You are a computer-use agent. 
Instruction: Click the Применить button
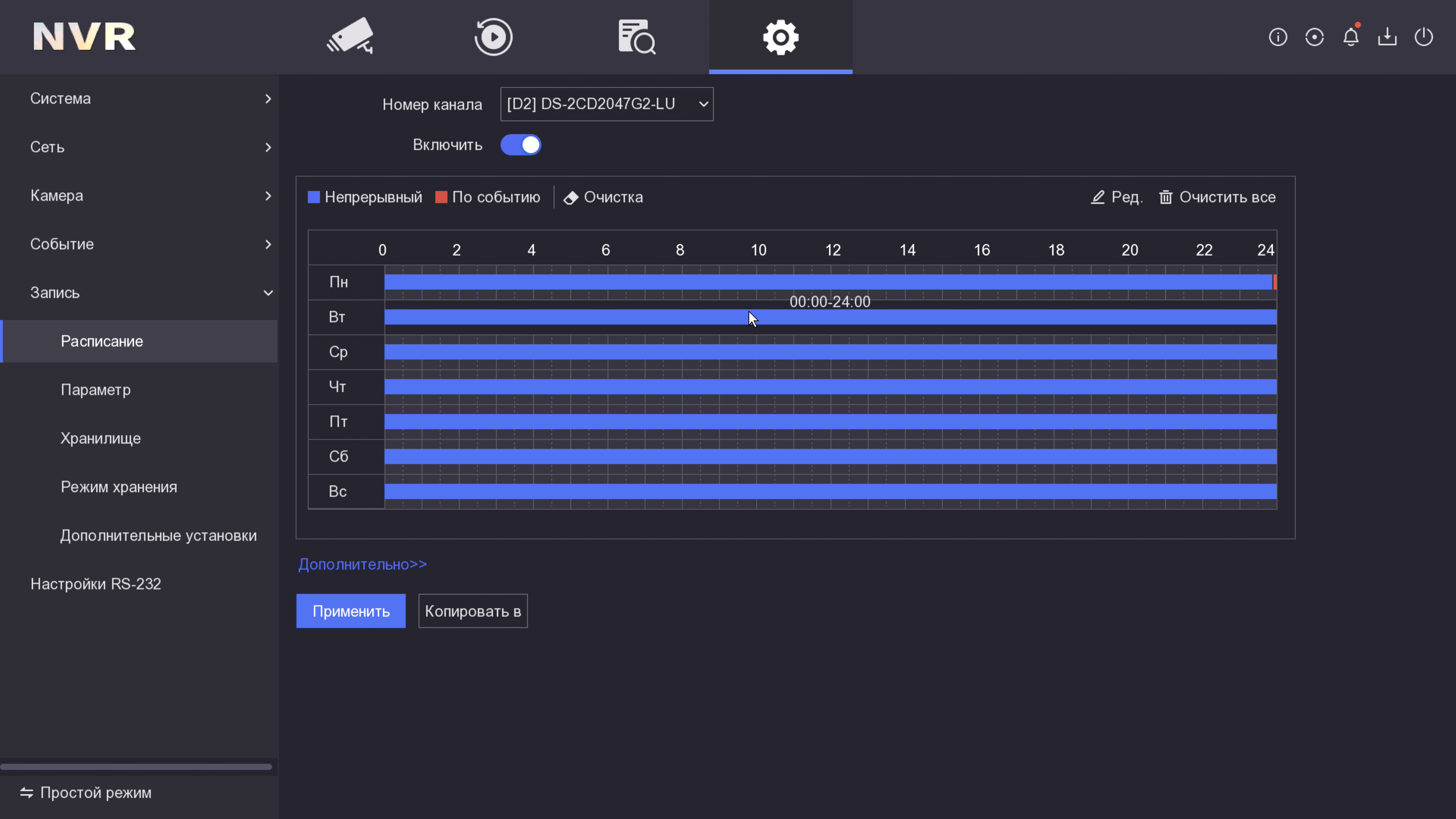coord(351,611)
